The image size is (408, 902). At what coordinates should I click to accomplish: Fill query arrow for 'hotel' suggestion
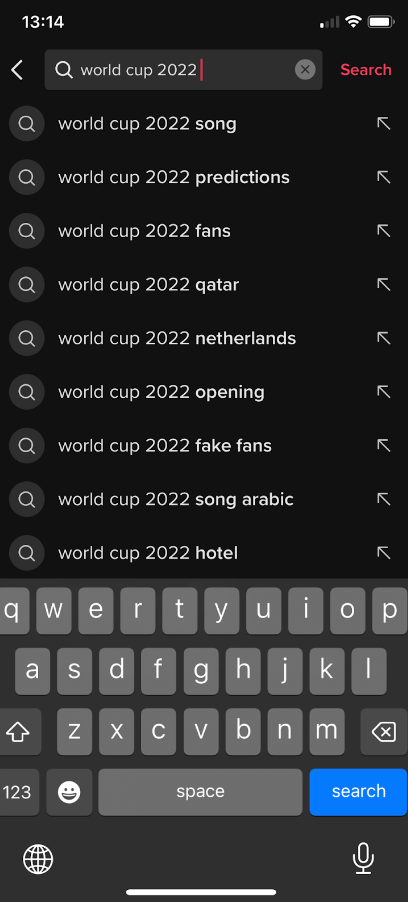(383, 553)
